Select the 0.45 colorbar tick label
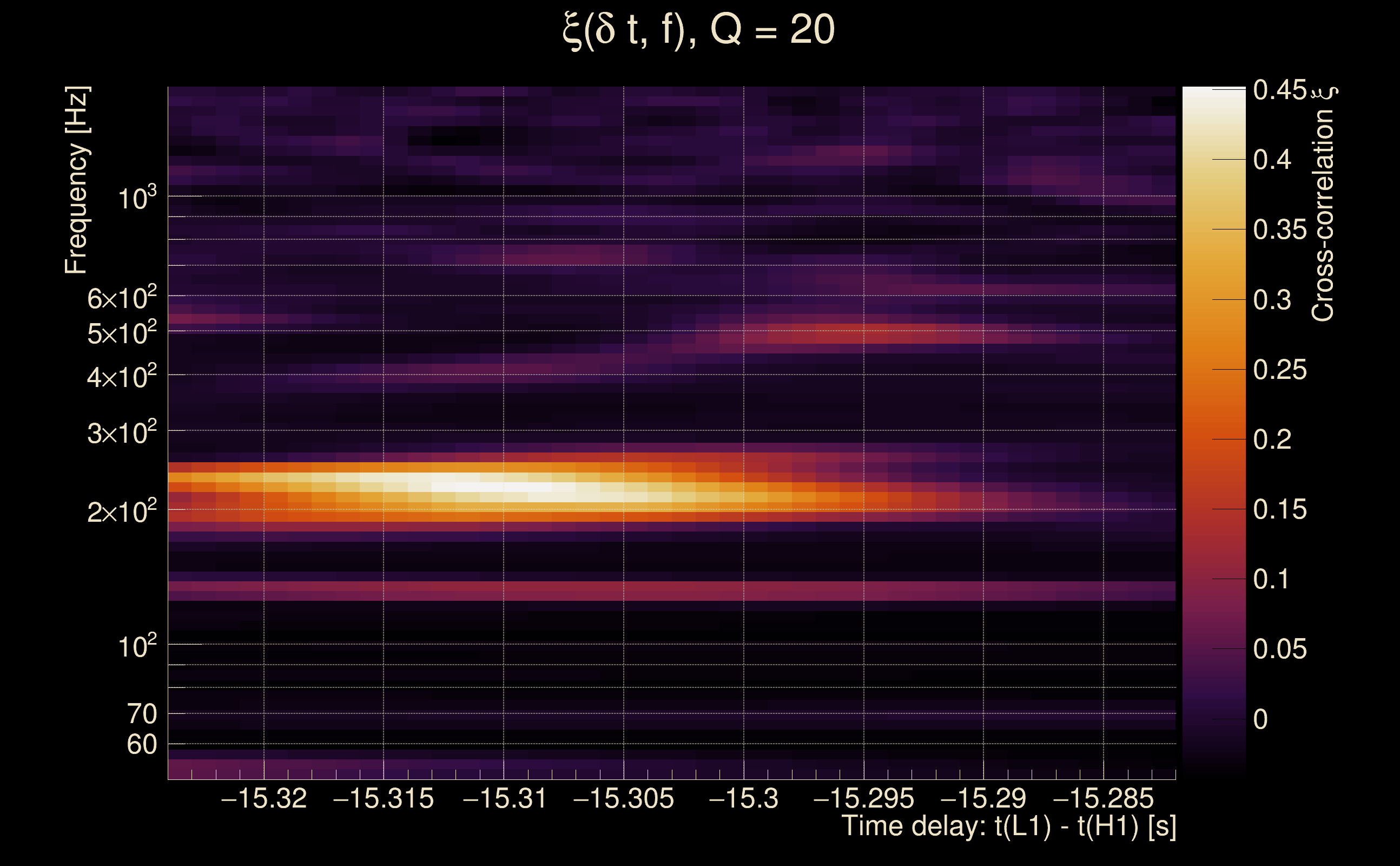Viewport: 1400px width, 866px height. (x=1280, y=90)
